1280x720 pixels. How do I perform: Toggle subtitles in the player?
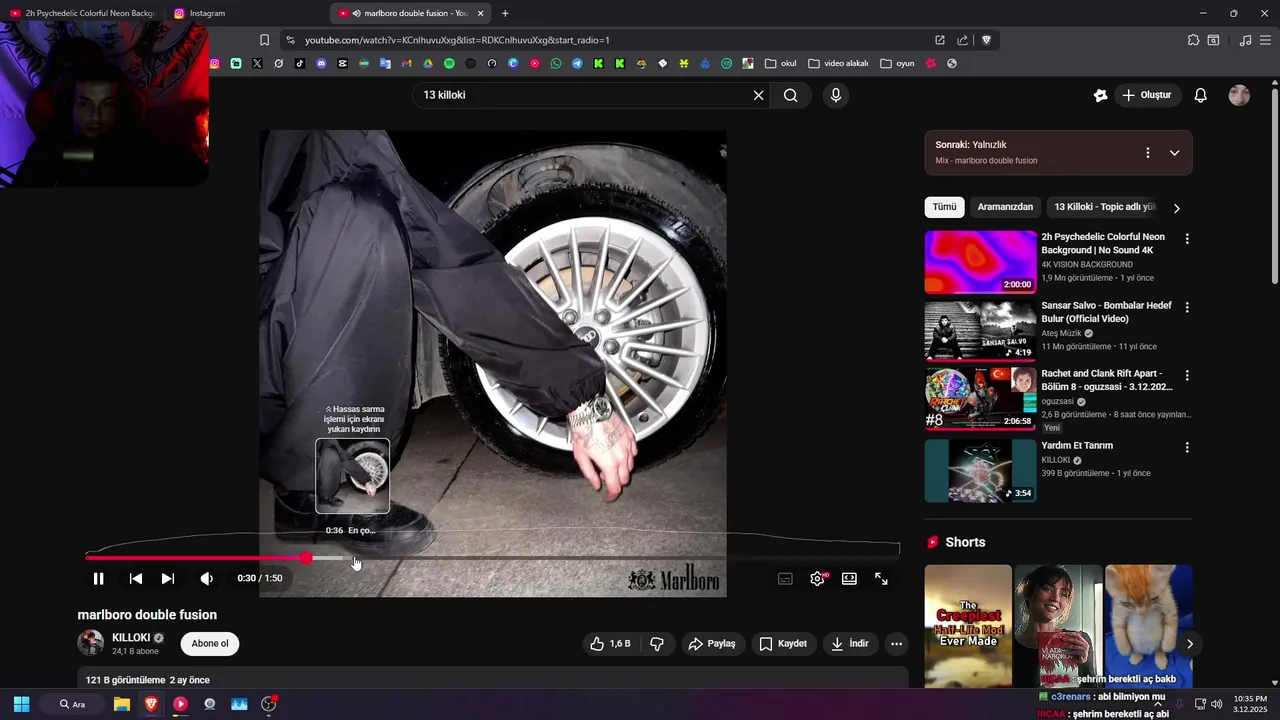click(785, 578)
